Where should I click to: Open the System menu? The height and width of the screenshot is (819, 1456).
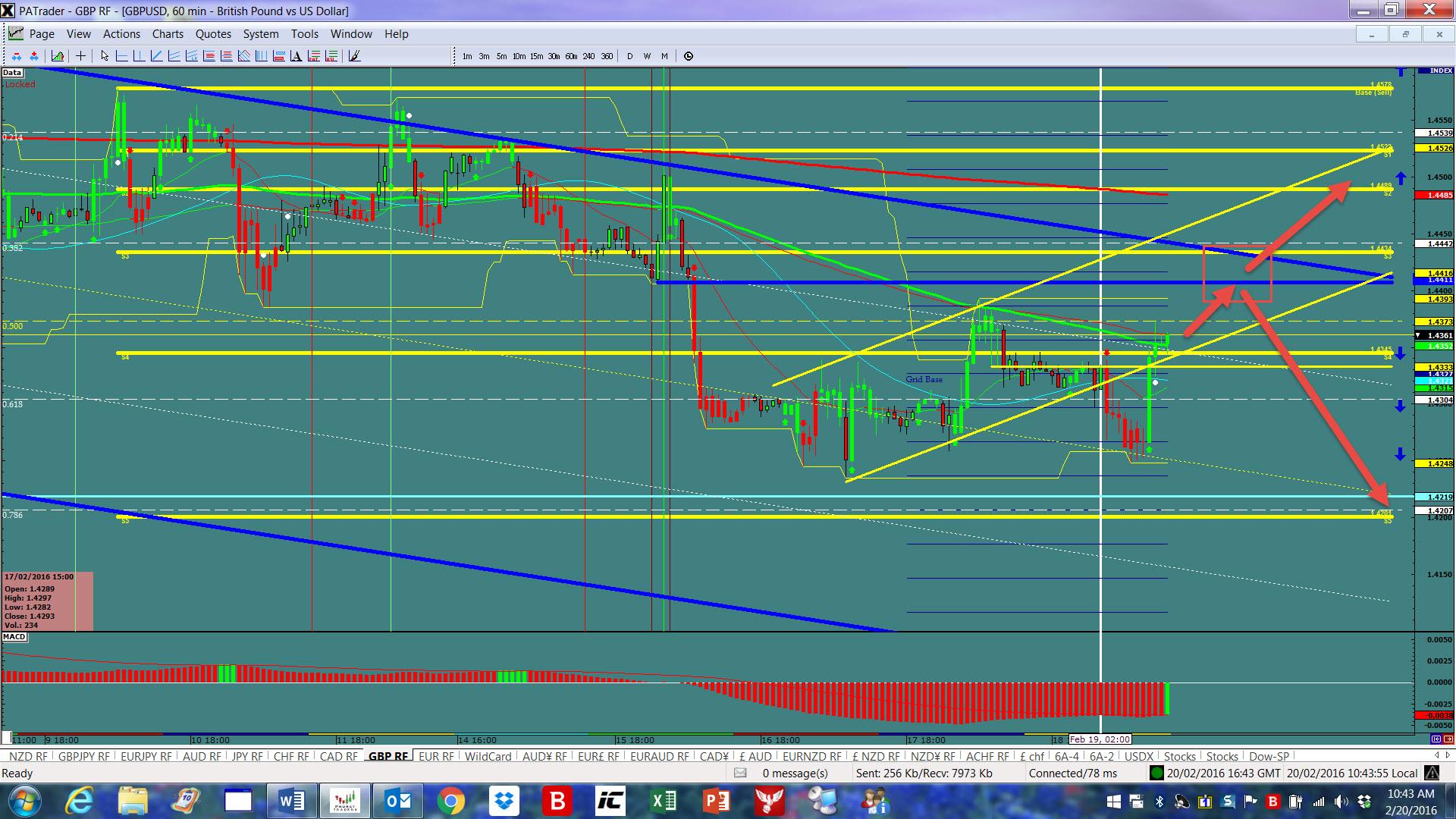point(261,33)
